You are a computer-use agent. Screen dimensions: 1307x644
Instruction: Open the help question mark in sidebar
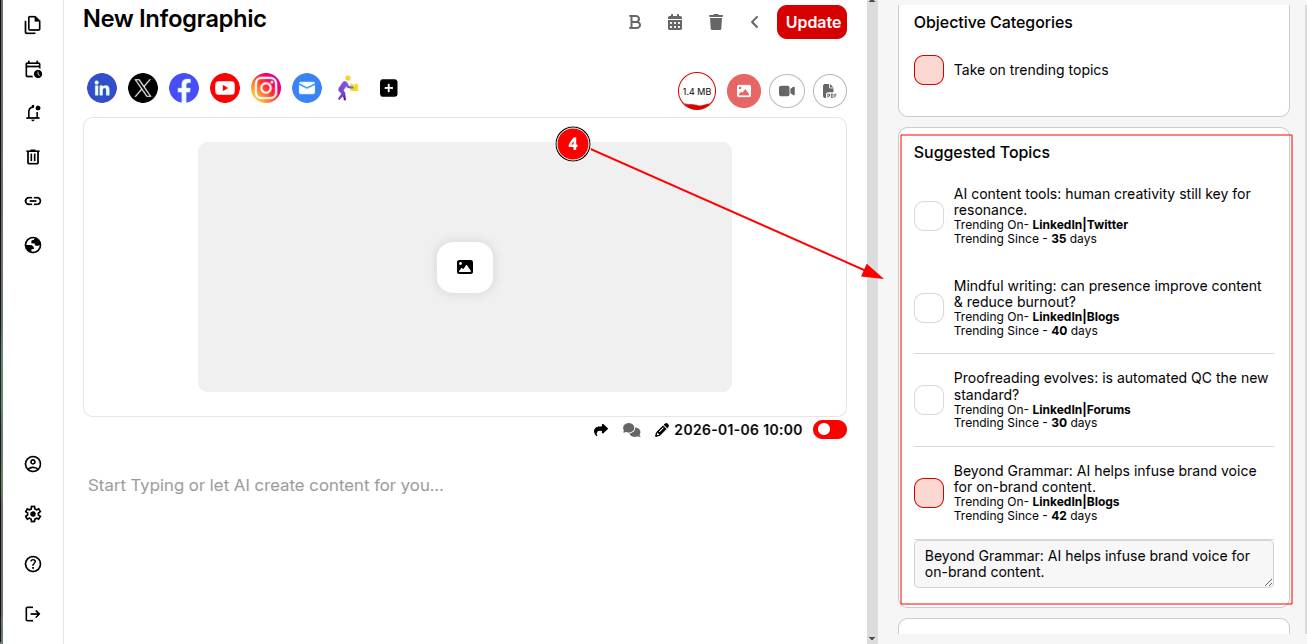(33, 564)
